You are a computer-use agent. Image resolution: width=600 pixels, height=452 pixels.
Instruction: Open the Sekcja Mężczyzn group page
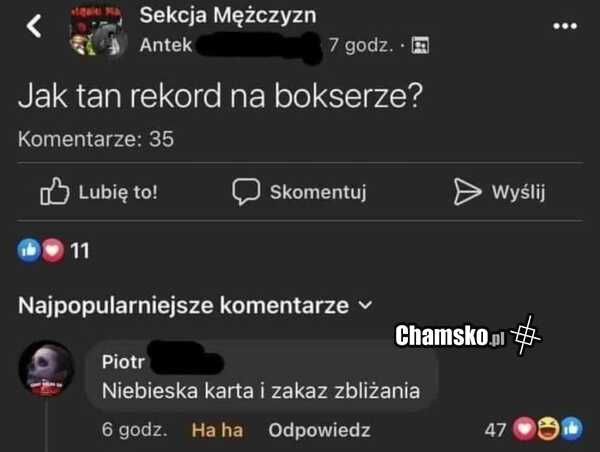coord(228,15)
